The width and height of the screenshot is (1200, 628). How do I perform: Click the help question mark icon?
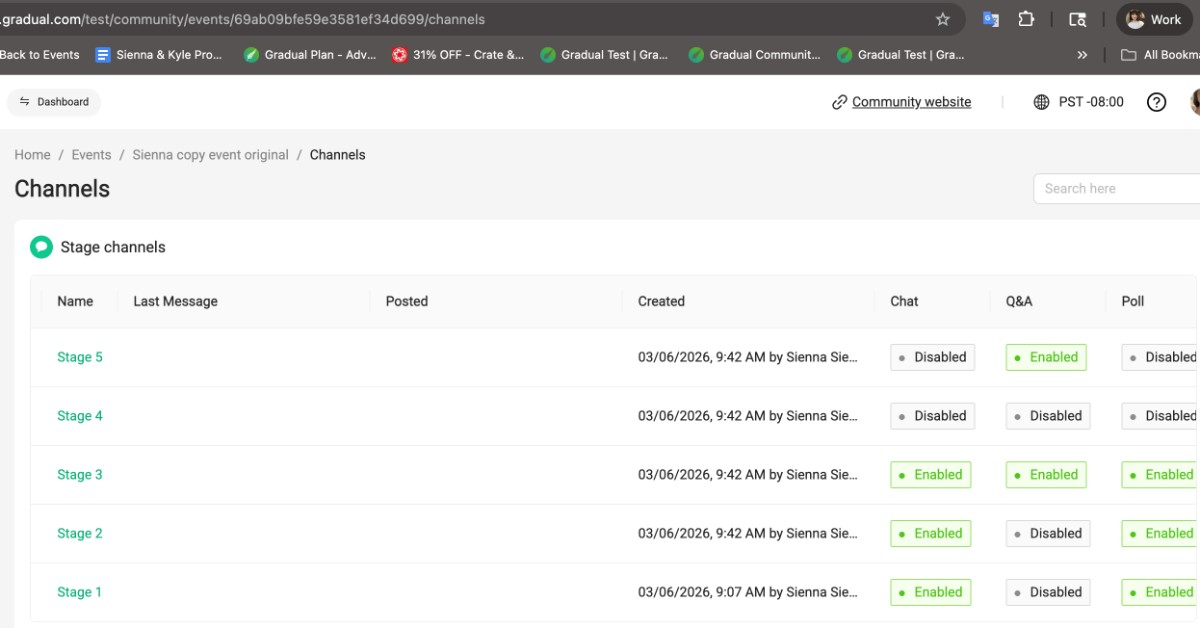tap(1156, 102)
